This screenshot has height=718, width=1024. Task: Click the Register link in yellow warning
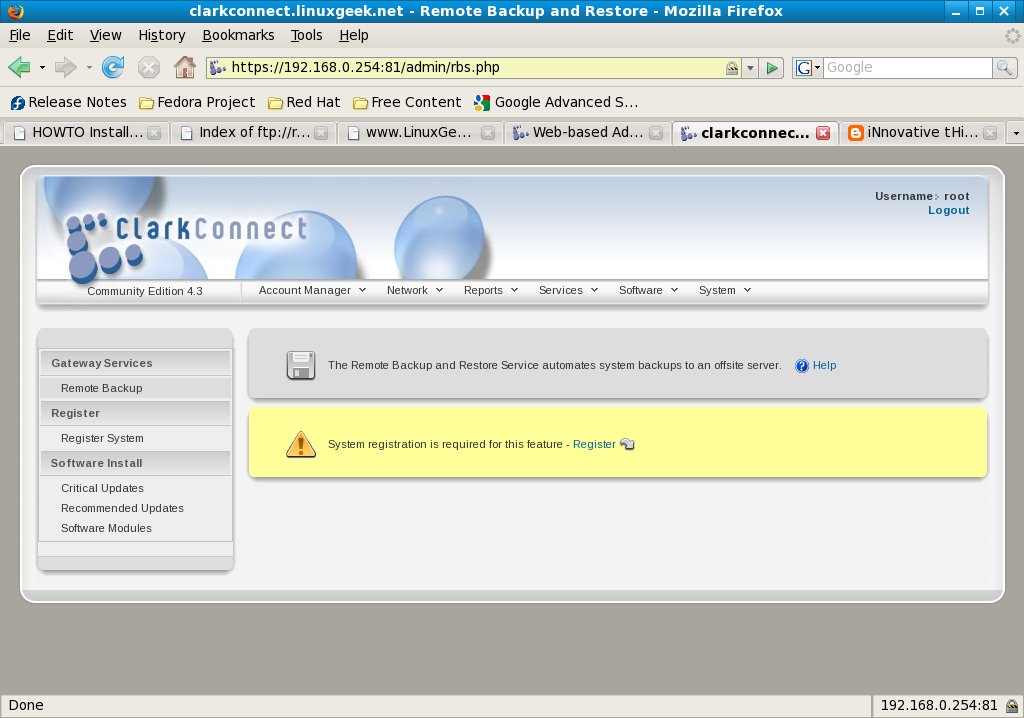[594, 444]
